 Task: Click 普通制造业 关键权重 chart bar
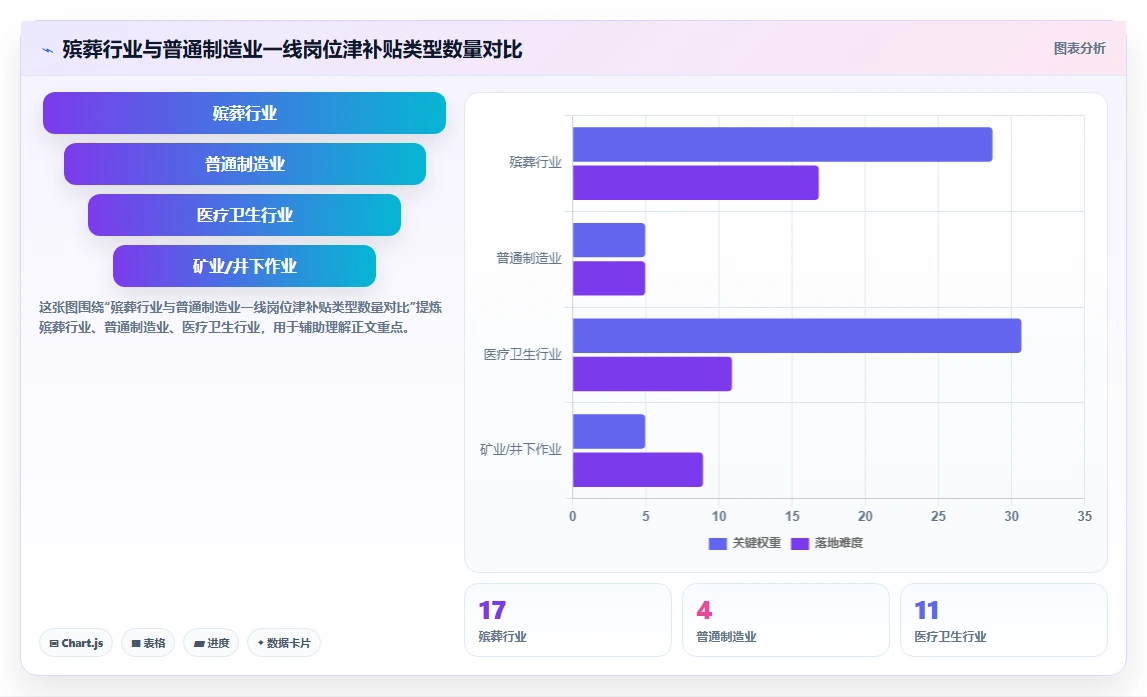pos(609,240)
